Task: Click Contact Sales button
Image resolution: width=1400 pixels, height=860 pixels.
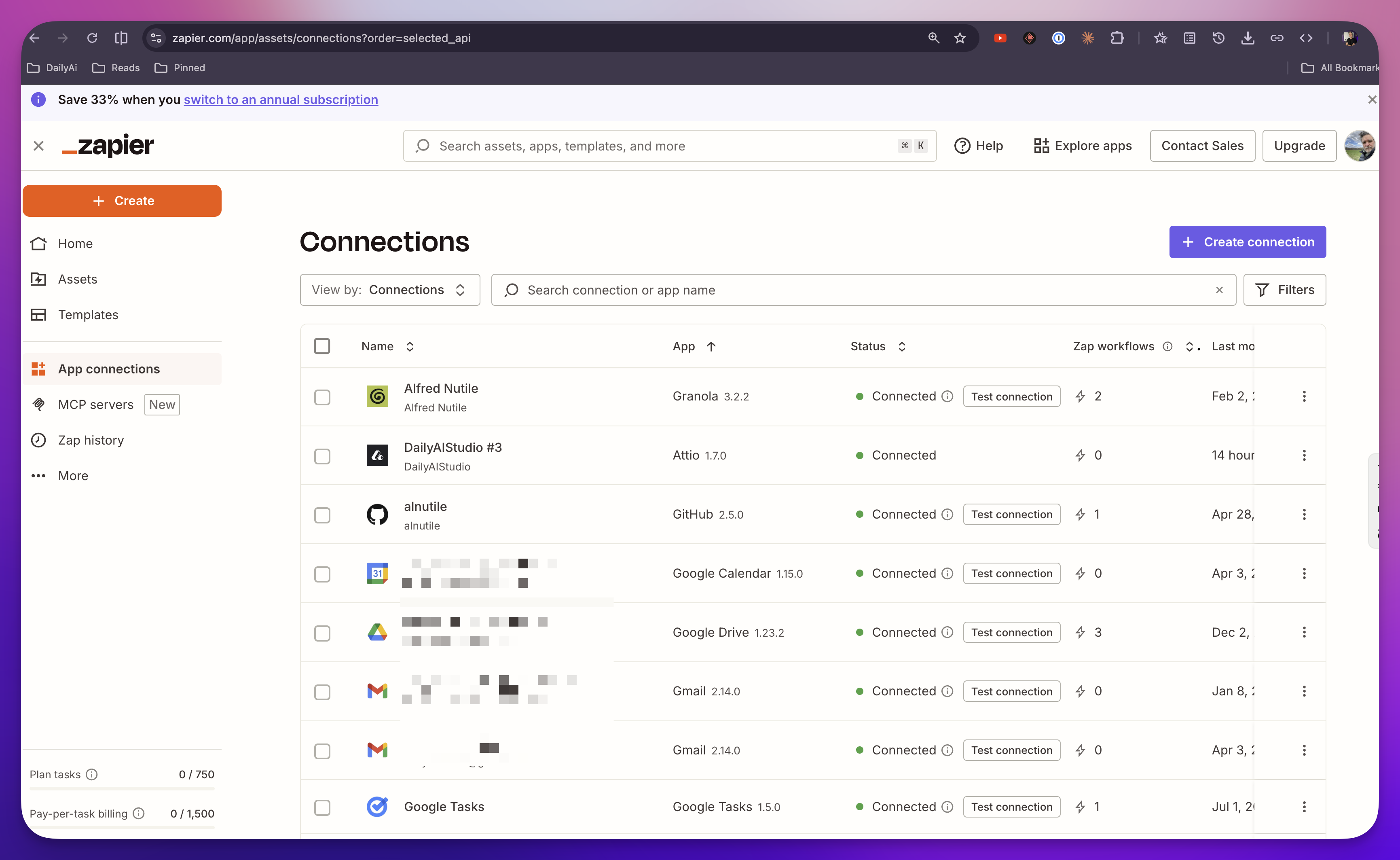Action: [x=1202, y=146]
